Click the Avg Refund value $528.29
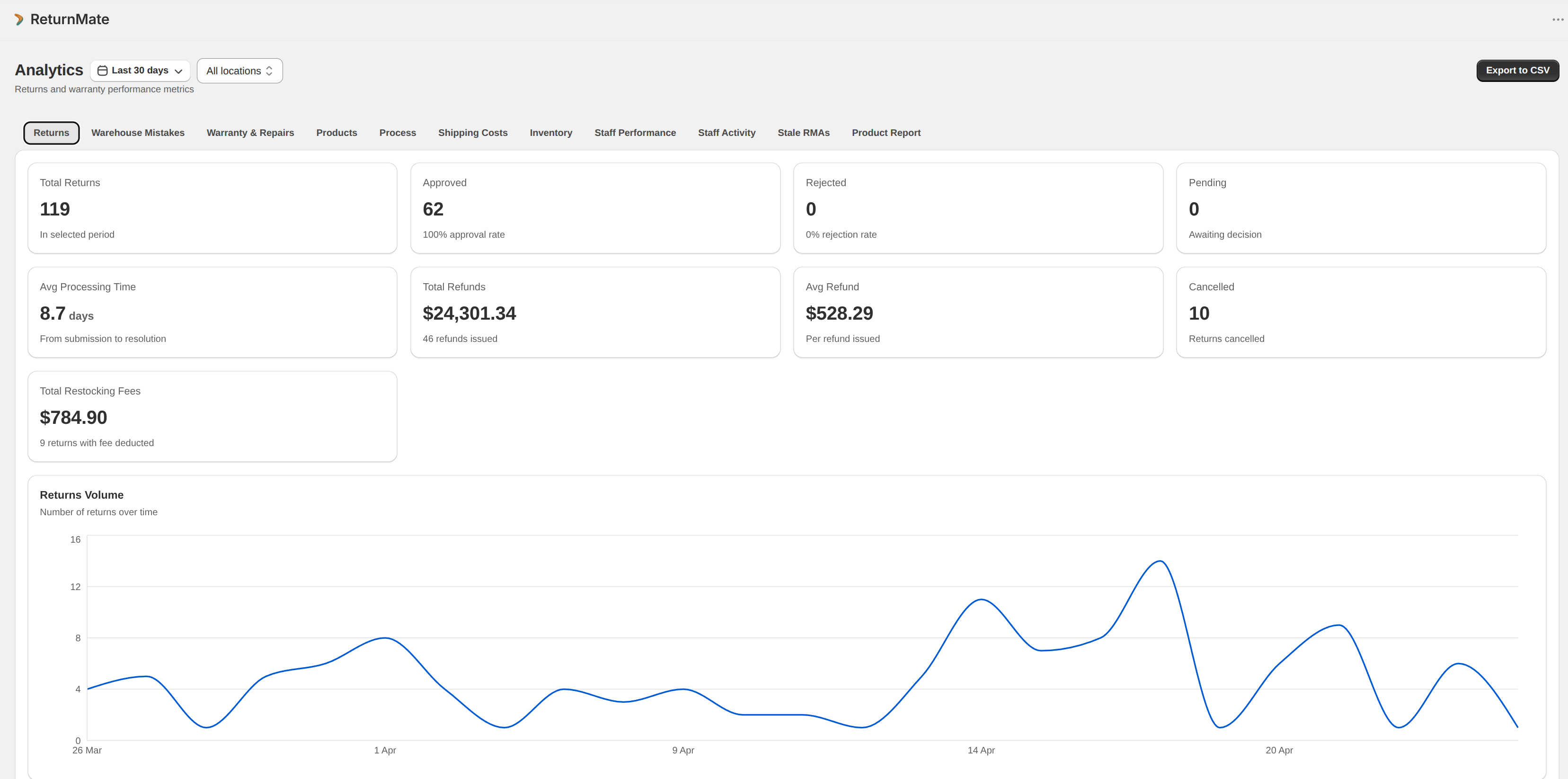 [x=840, y=313]
